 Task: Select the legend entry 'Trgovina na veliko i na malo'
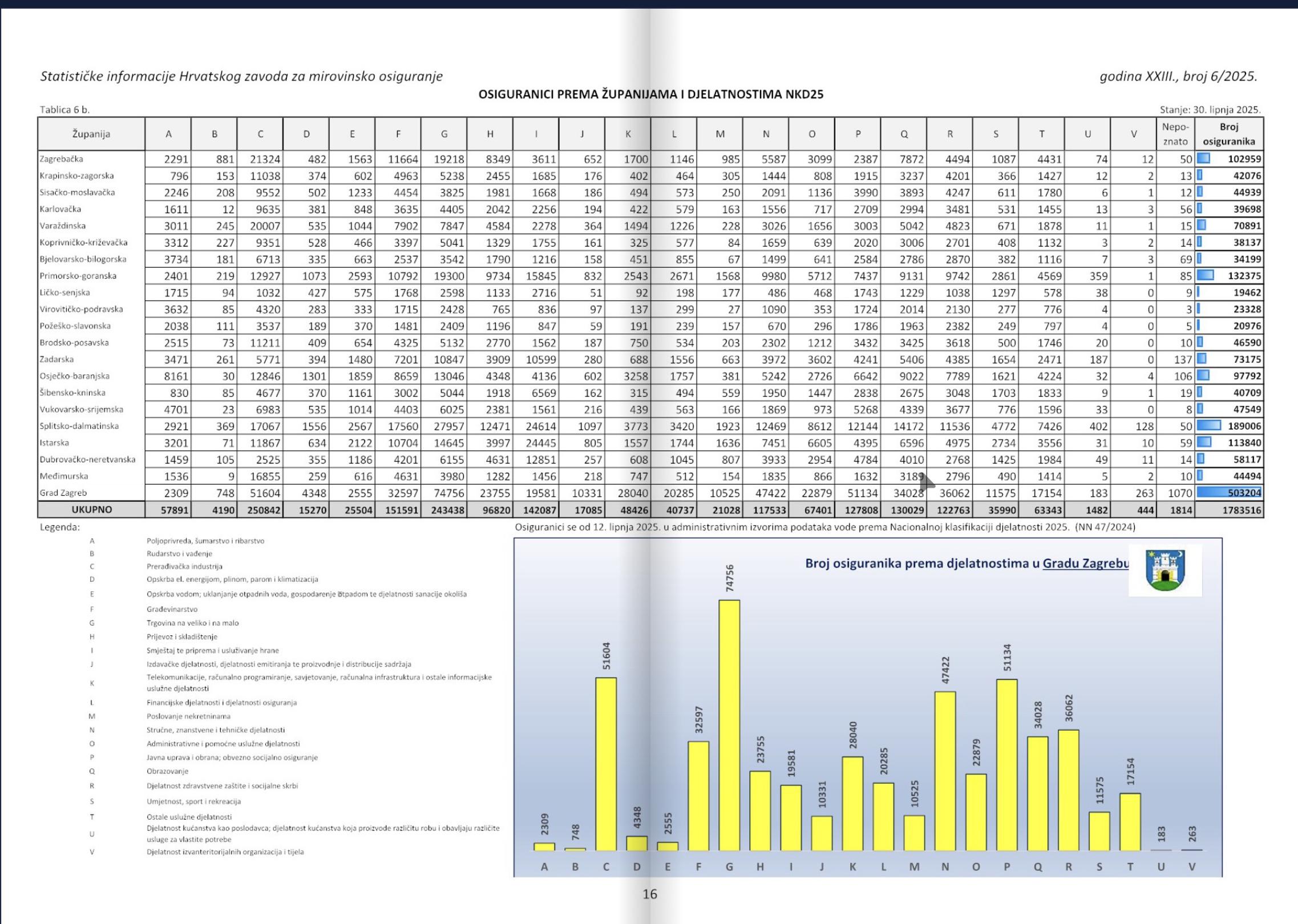tap(192, 623)
